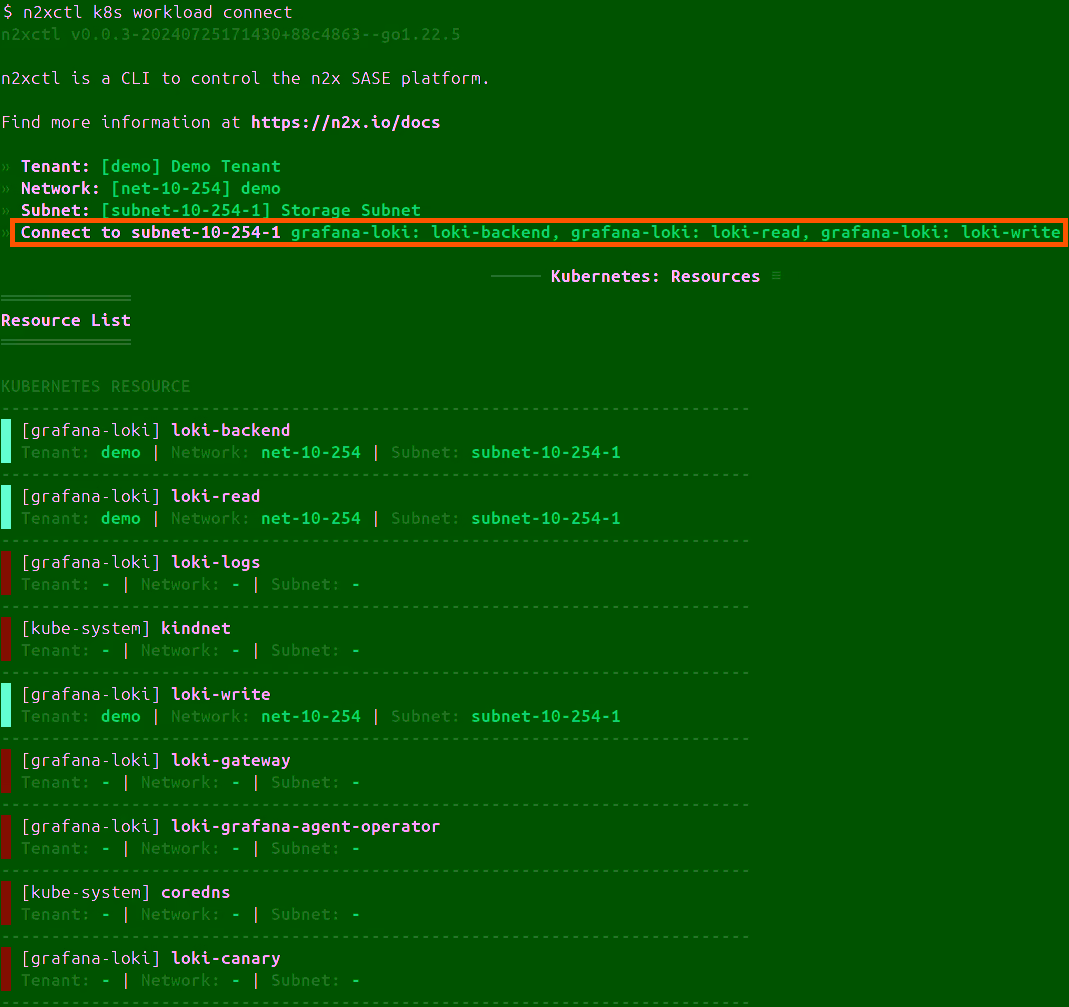Toggle the status indicator on loki-grafana-agent-operator
1069x1007 pixels.
pos(5,836)
